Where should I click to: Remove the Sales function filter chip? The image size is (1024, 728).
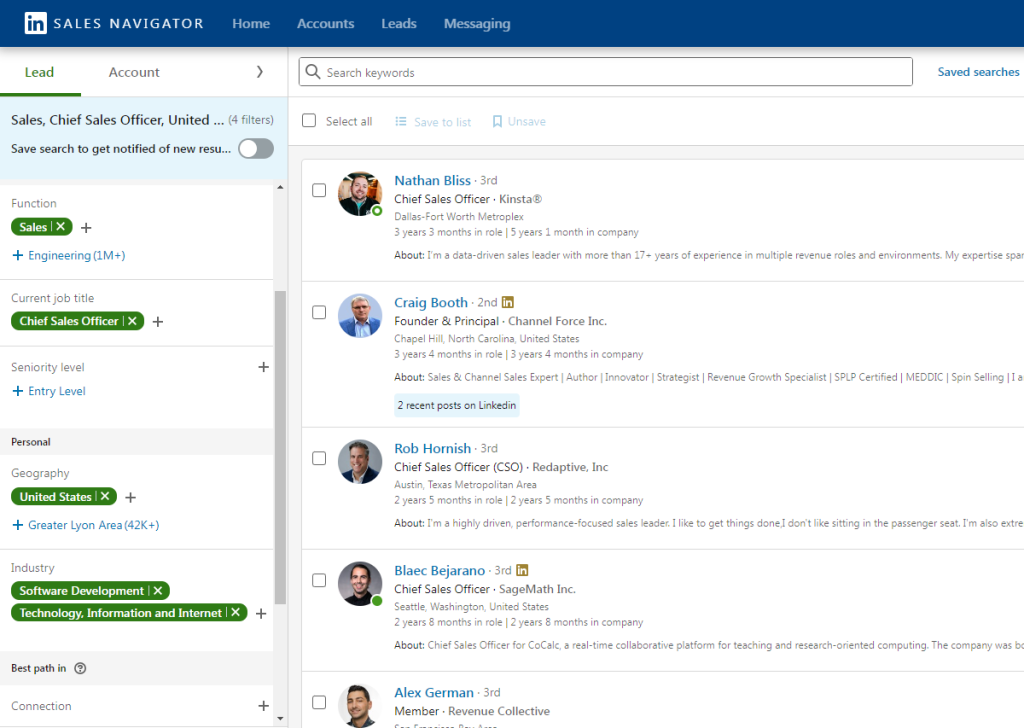[x=61, y=227]
